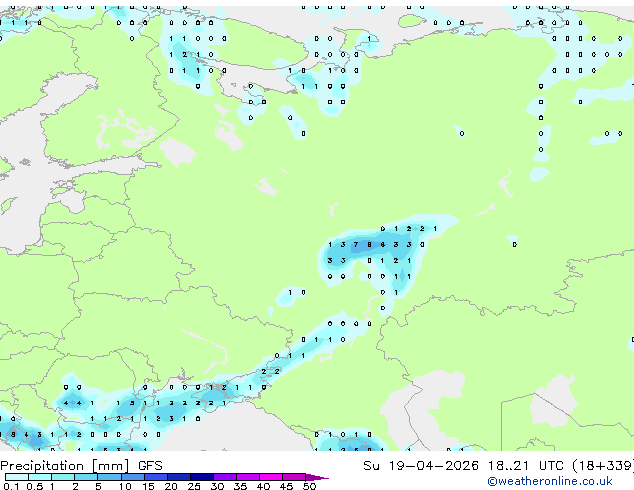Click the 25–30 mm dark blue swatch
Viewport: 634px width, 490px height.
(x=202, y=477)
